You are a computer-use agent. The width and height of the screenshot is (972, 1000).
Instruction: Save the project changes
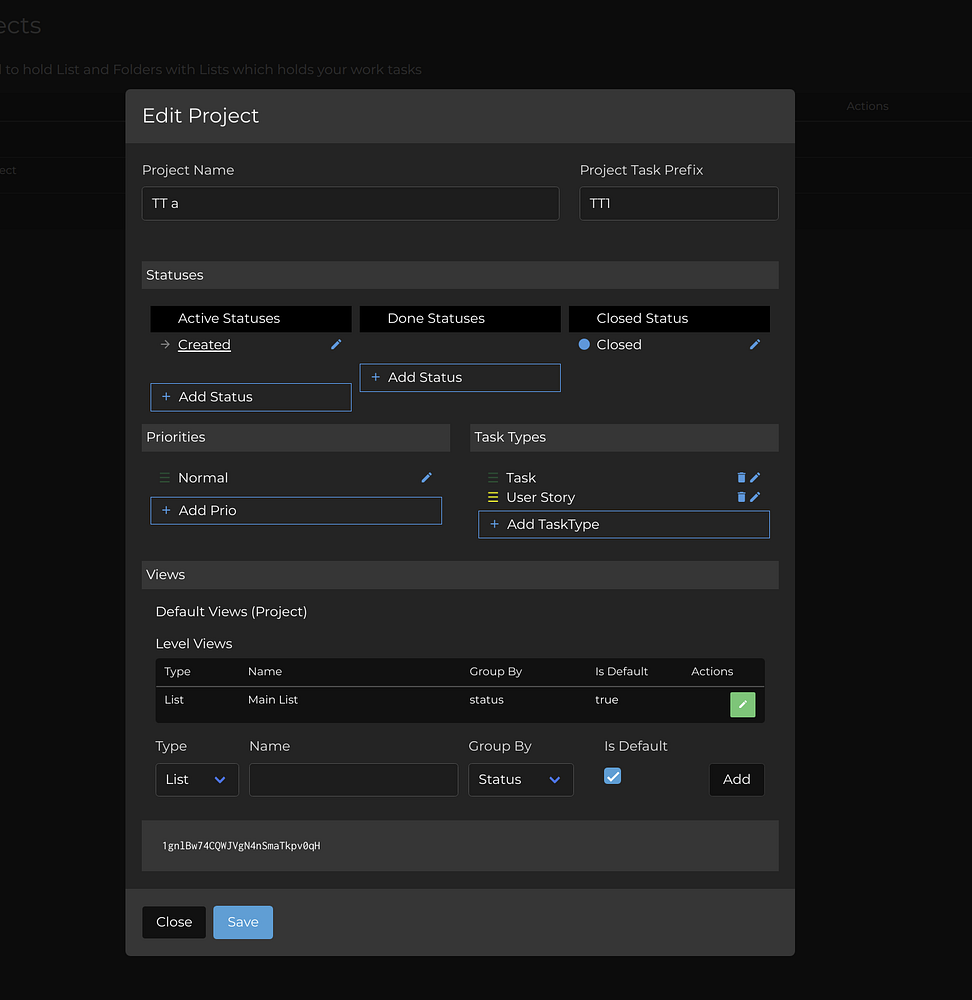[x=243, y=923]
